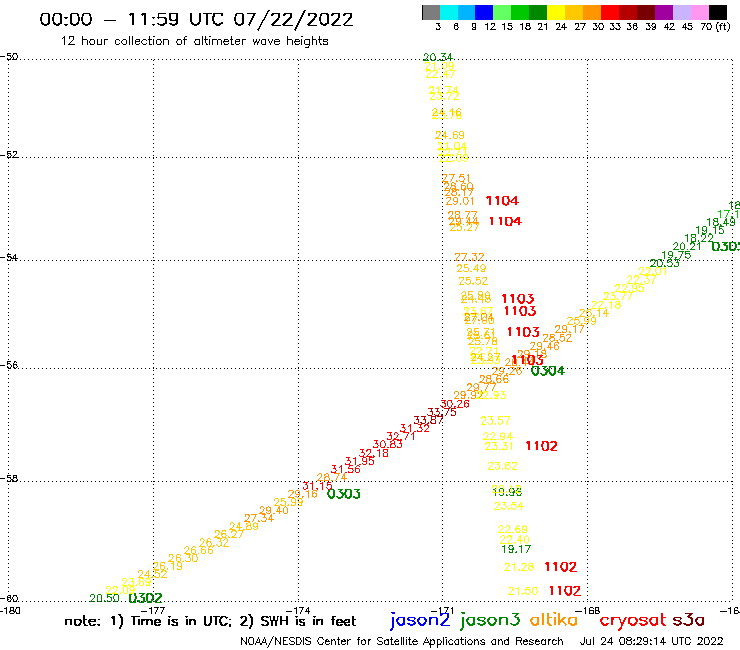This screenshot has width=740, height=650.
Task: Click the green value 19.75
Action: tap(676, 255)
